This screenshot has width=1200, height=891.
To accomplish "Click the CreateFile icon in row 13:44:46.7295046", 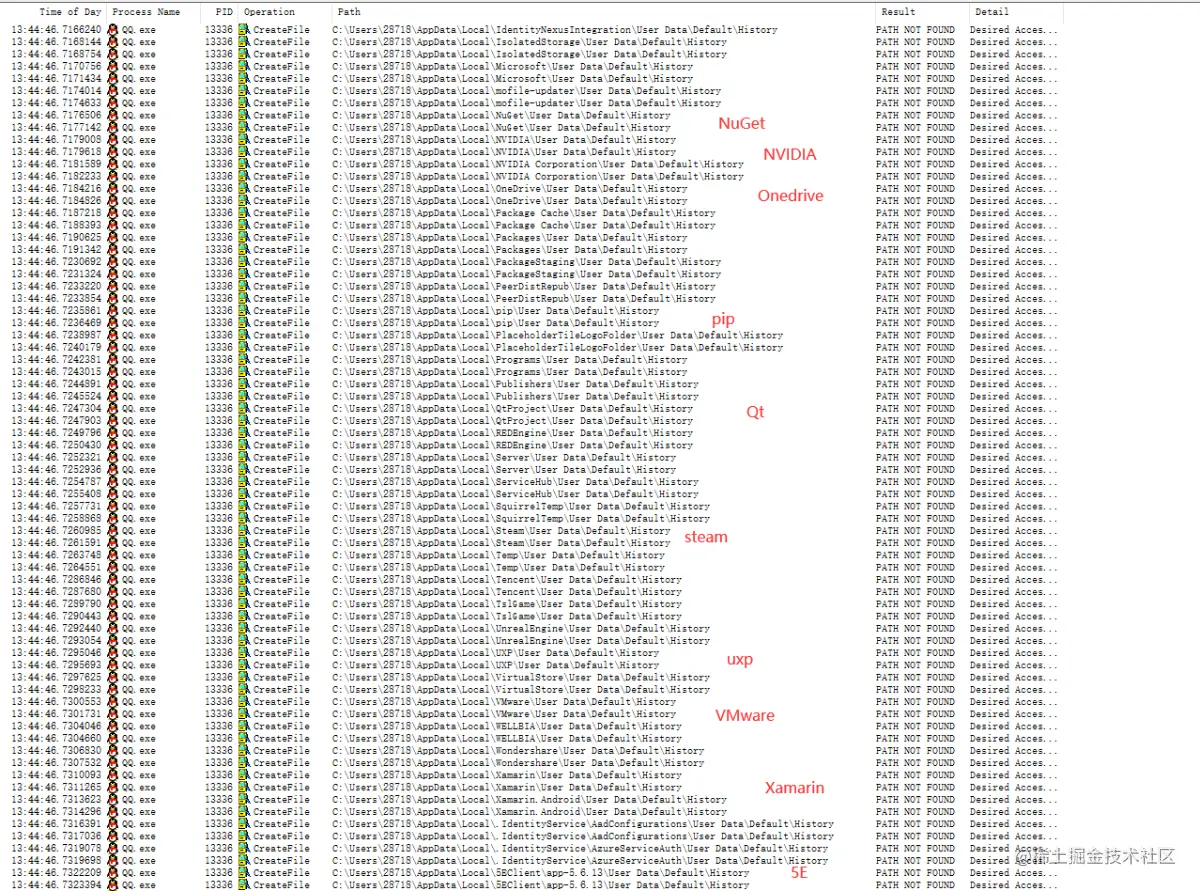I will [243, 653].
